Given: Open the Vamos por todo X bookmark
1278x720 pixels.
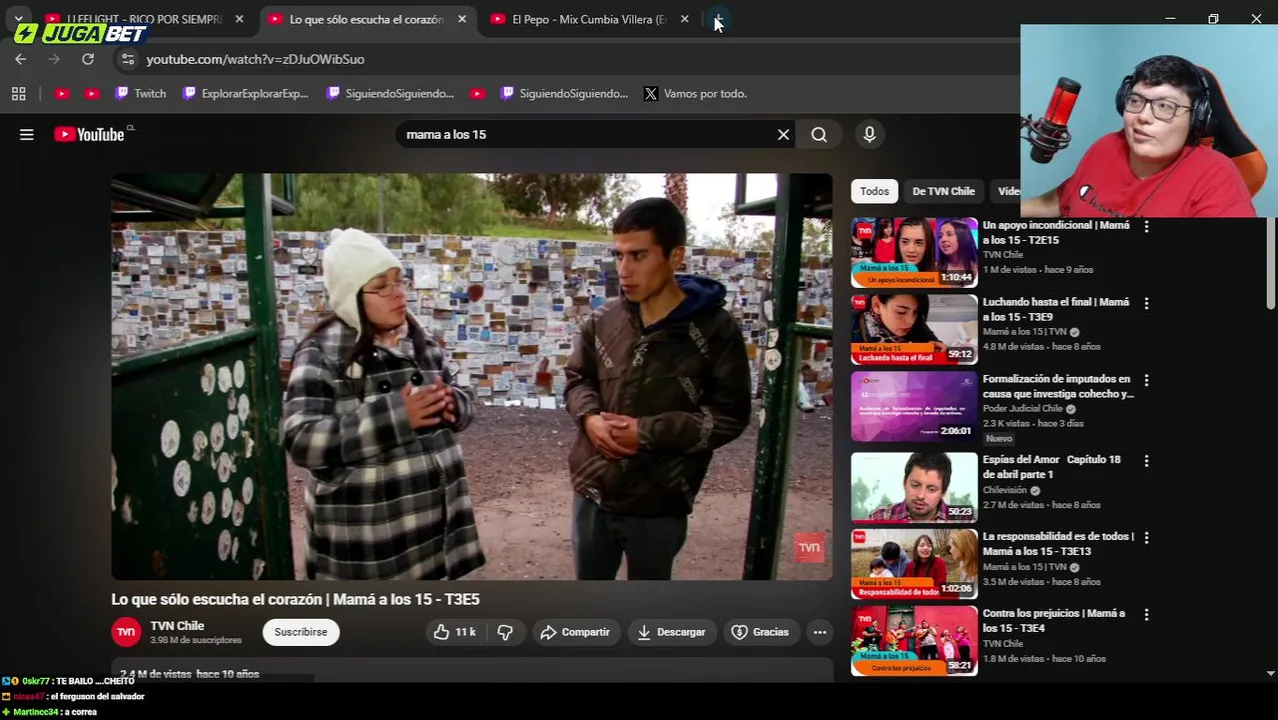Looking at the screenshot, I should click(x=695, y=93).
